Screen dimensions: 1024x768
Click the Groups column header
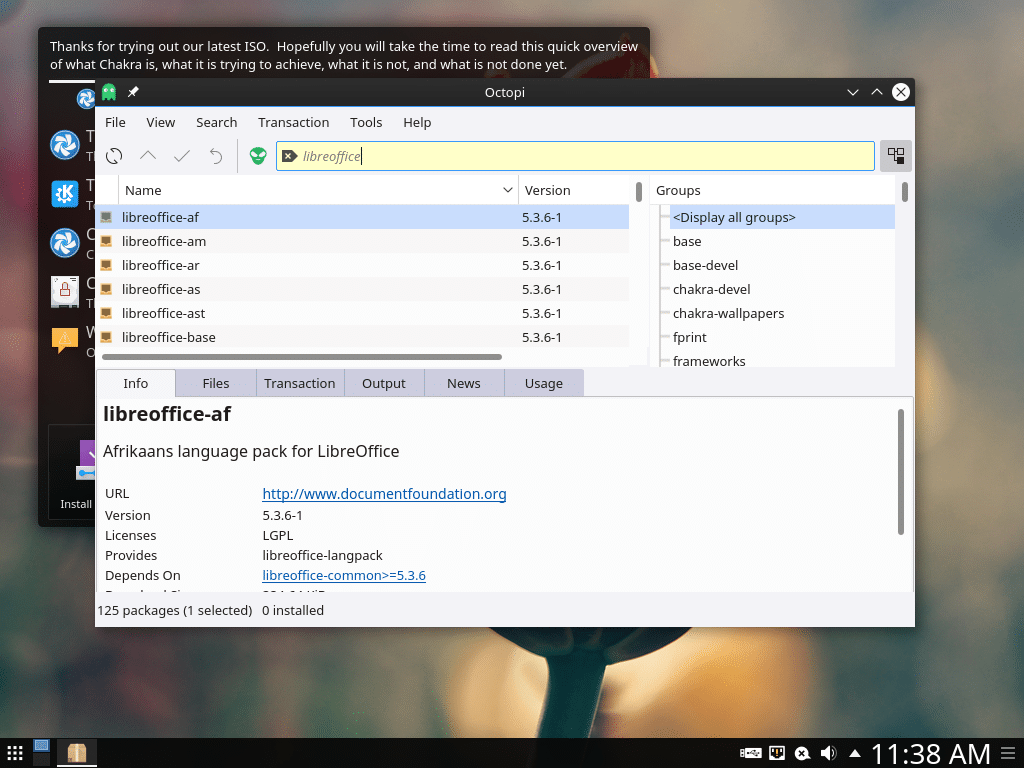(773, 190)
